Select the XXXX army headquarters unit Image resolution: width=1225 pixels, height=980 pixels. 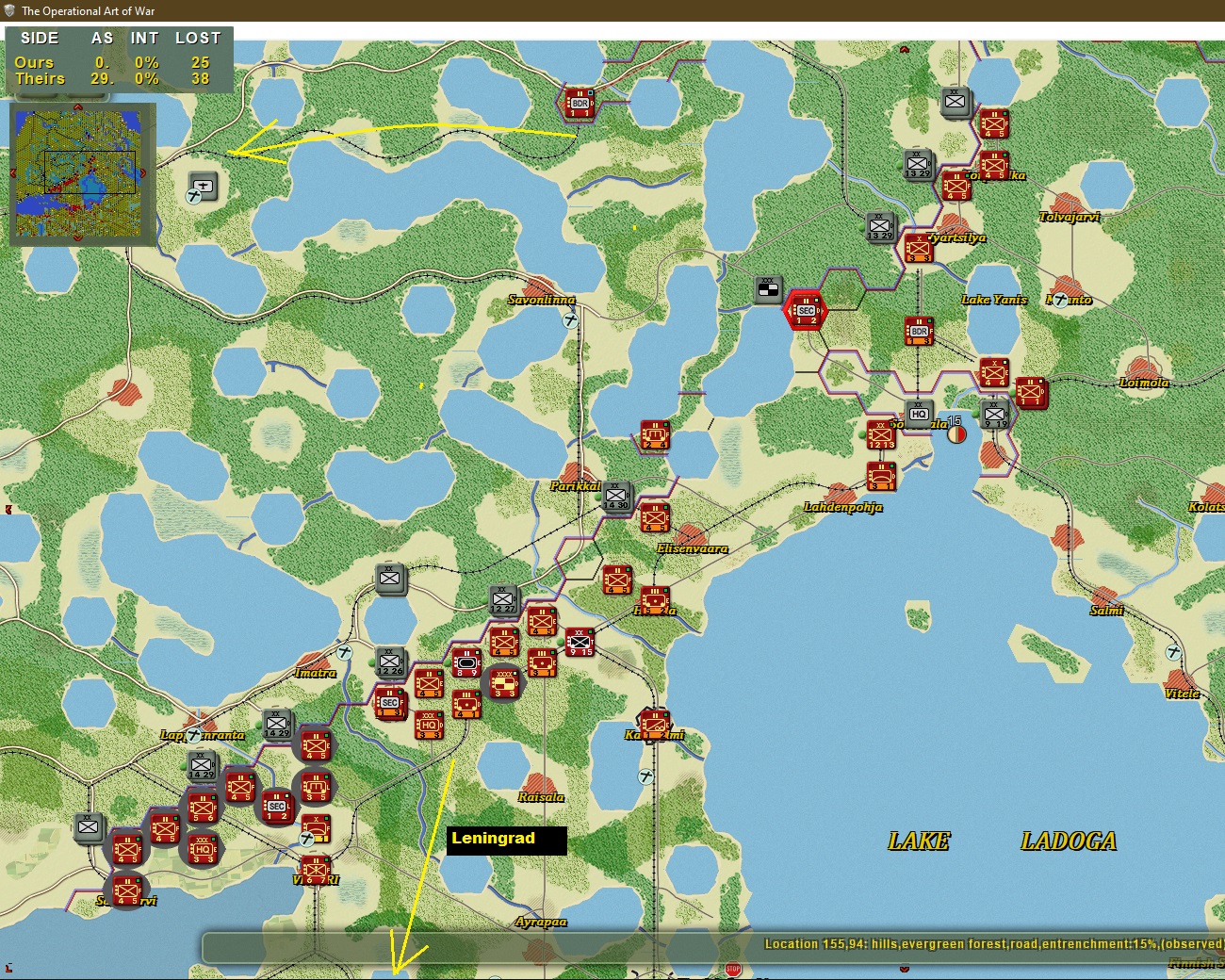pos(504,682)
